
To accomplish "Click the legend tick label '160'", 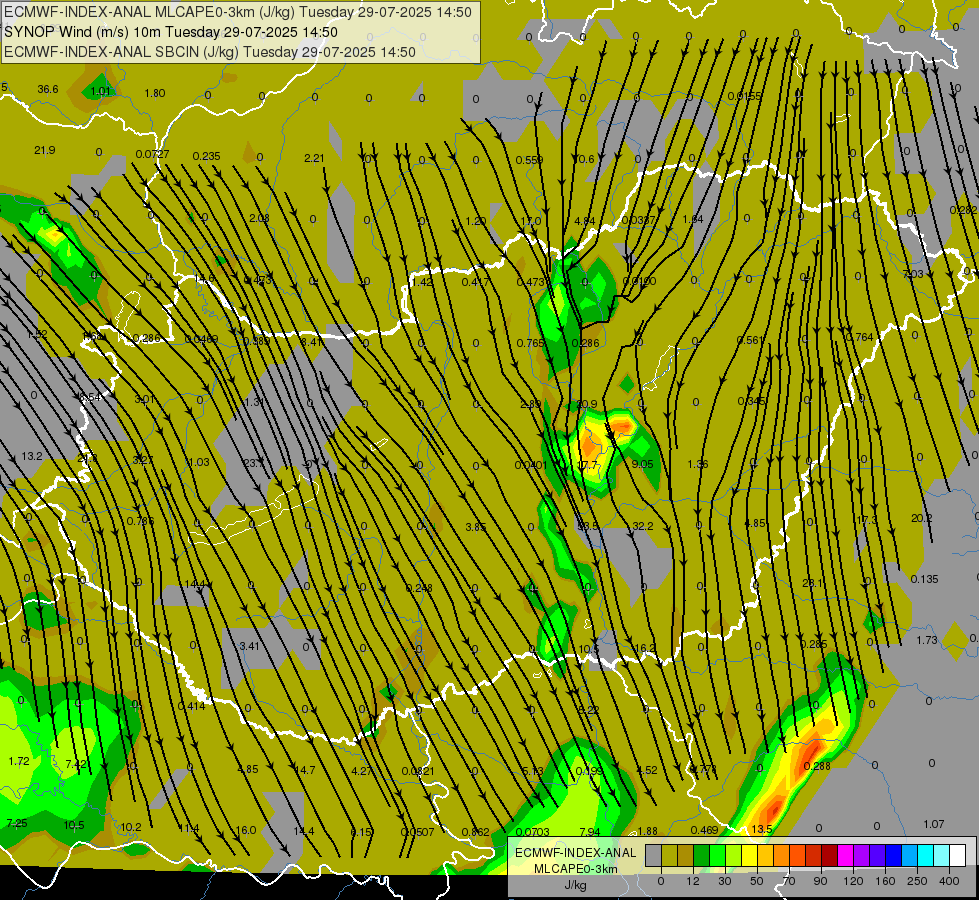I will coord(885,881).
